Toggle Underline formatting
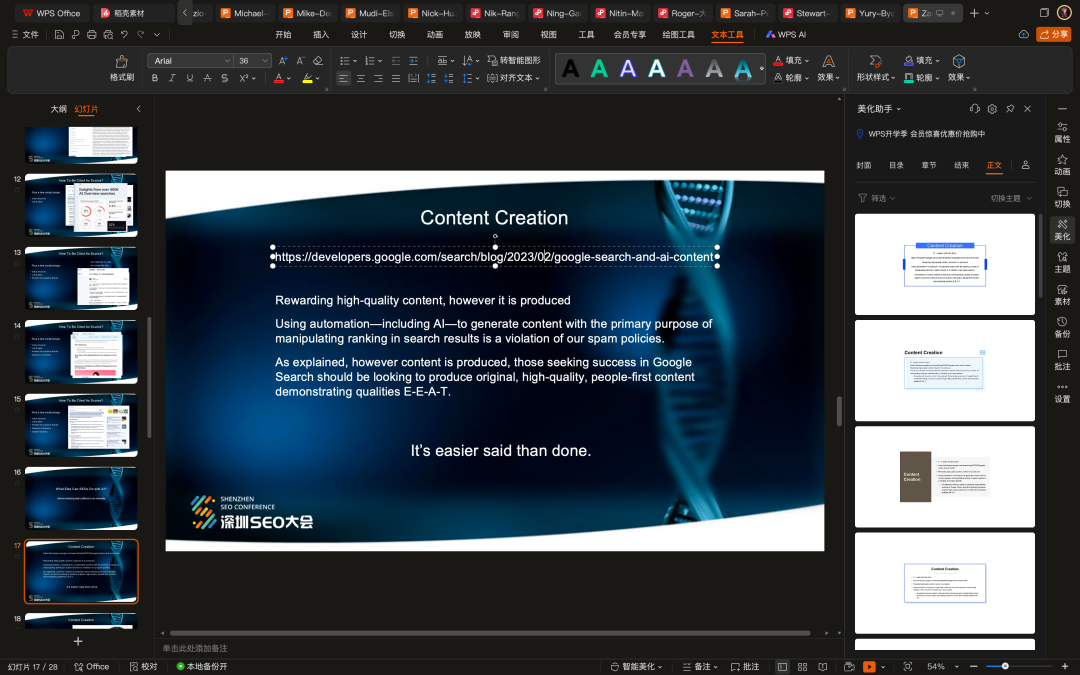Image resolution: width=1080 pixels, height=675 pixels. [x=189, y=79]
